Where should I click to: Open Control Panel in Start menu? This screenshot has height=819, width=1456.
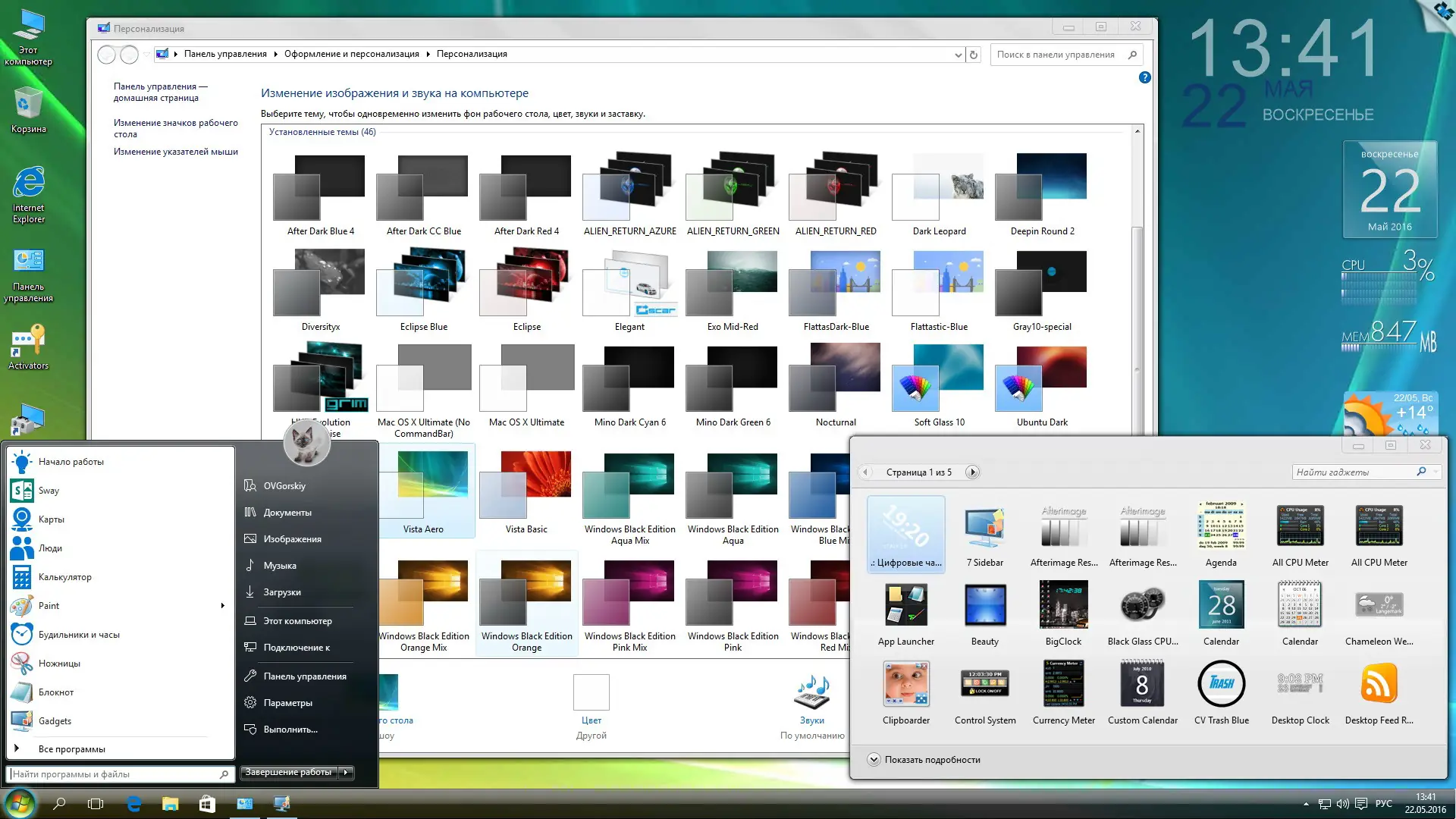coord(304,676)
